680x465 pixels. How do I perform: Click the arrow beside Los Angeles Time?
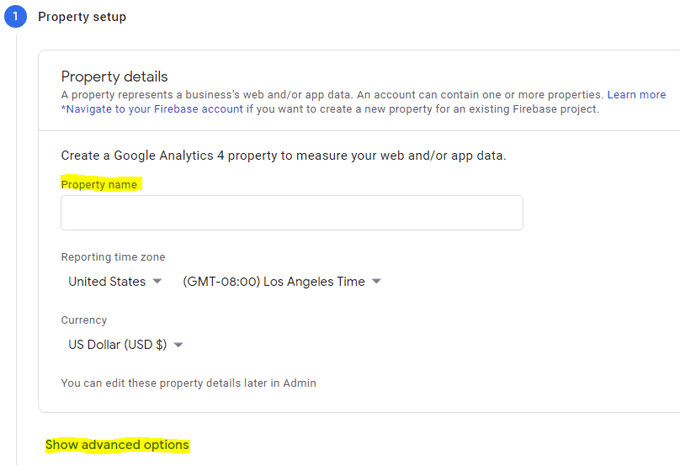point(376,282)
